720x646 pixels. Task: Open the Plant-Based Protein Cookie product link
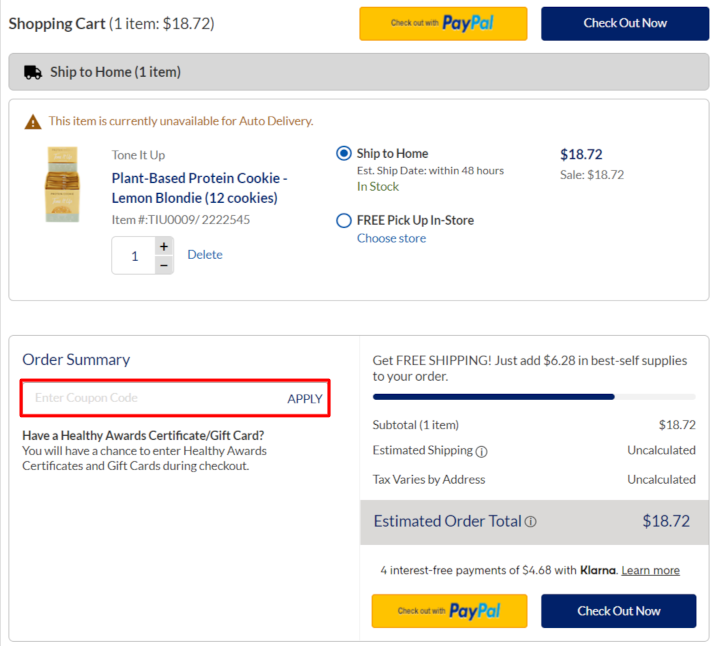(x=199, y=188)
